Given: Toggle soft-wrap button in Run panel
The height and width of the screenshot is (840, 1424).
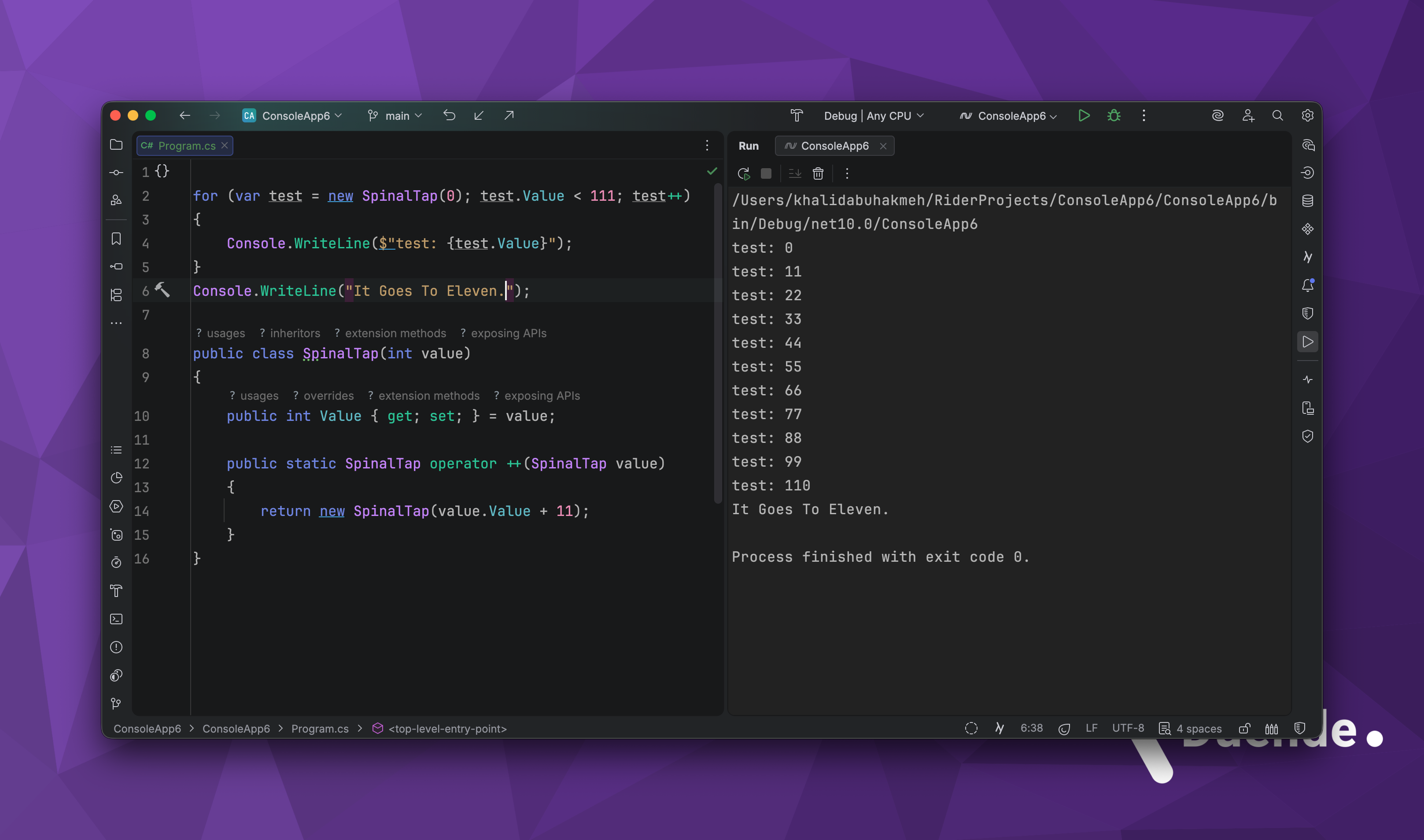Looking at the screenshot, I should click(x=795, y=174).
